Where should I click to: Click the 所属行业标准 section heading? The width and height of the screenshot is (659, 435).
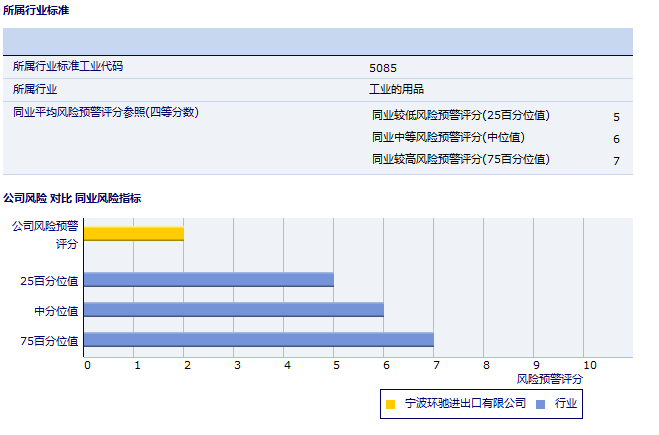click(36, 10)
